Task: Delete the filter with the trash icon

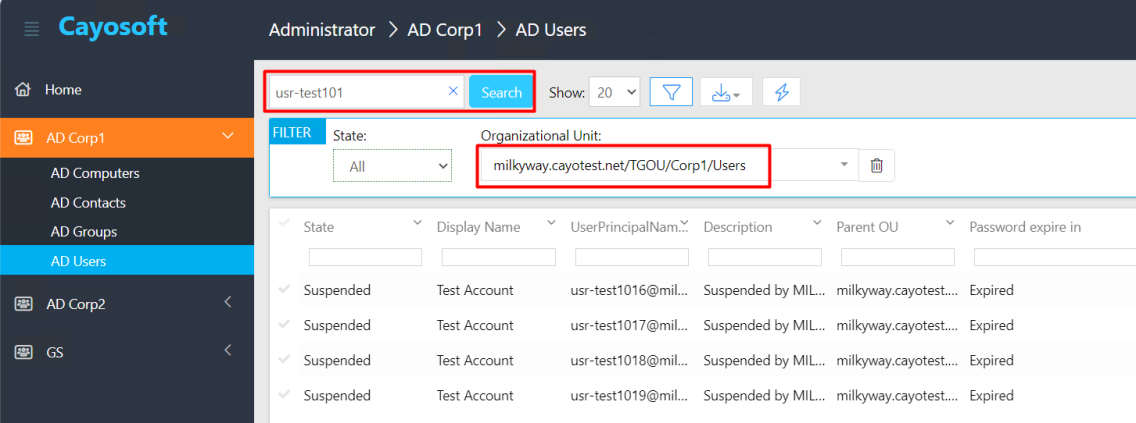Action: pyautogui.click(x=877, y=165)
